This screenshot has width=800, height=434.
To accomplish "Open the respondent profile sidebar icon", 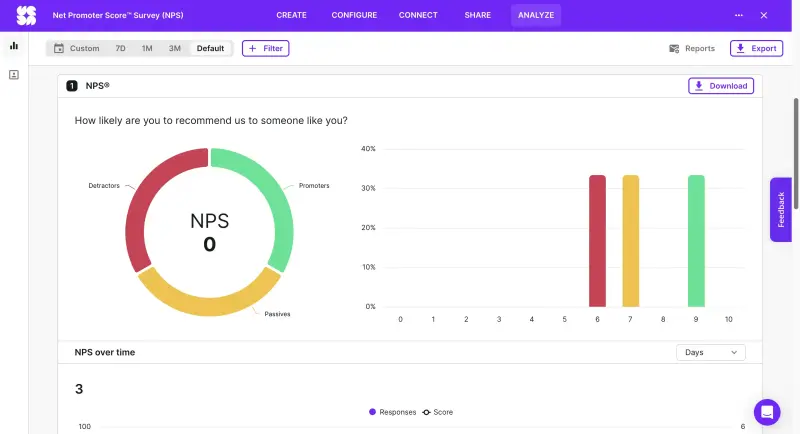I will pyautogui.click(x=14, y=75).
